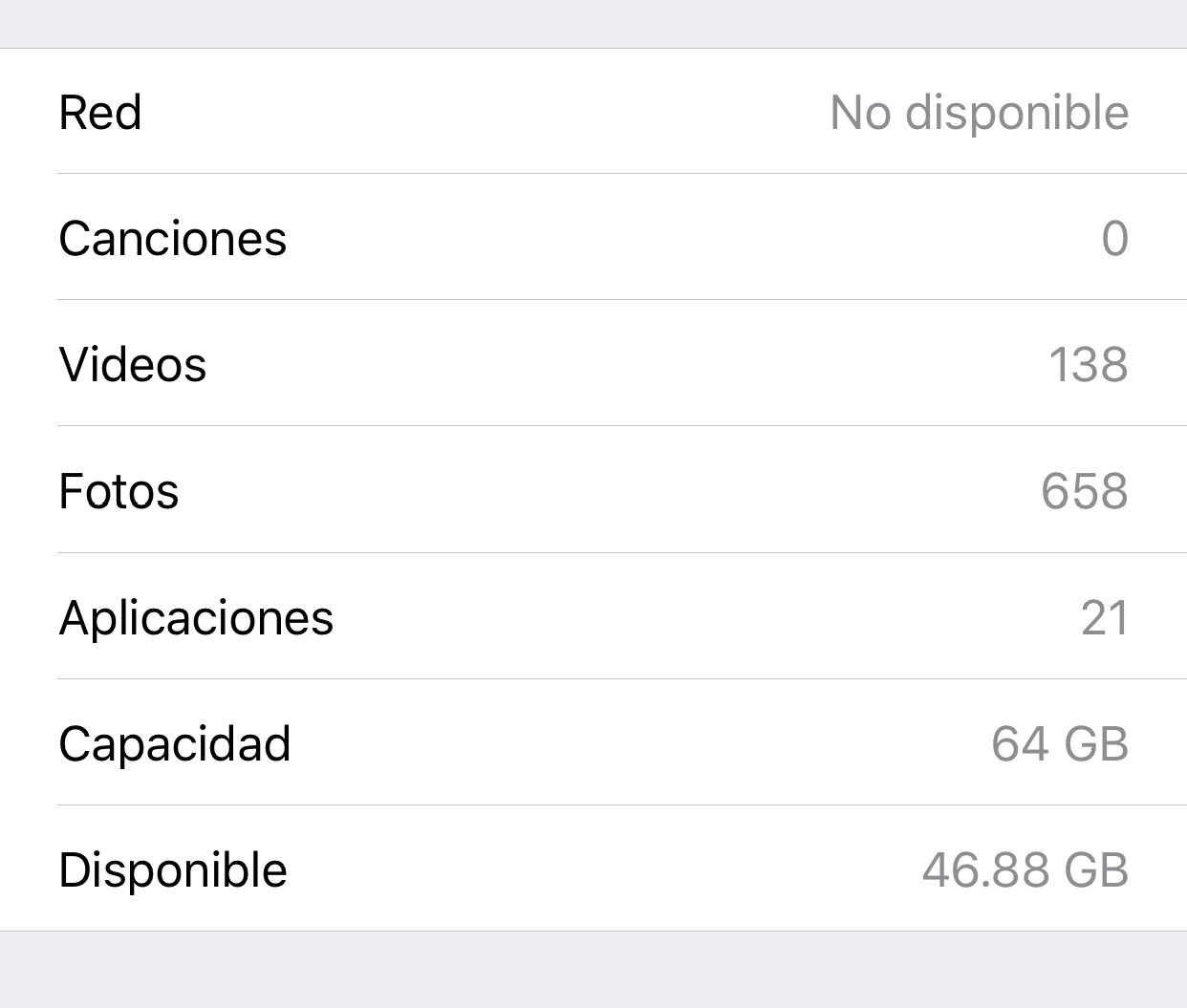Screen dimensions: 1187x1008
Task: Tap the GB unit in the Capacidad row
Action: [x=1097, y=743]
